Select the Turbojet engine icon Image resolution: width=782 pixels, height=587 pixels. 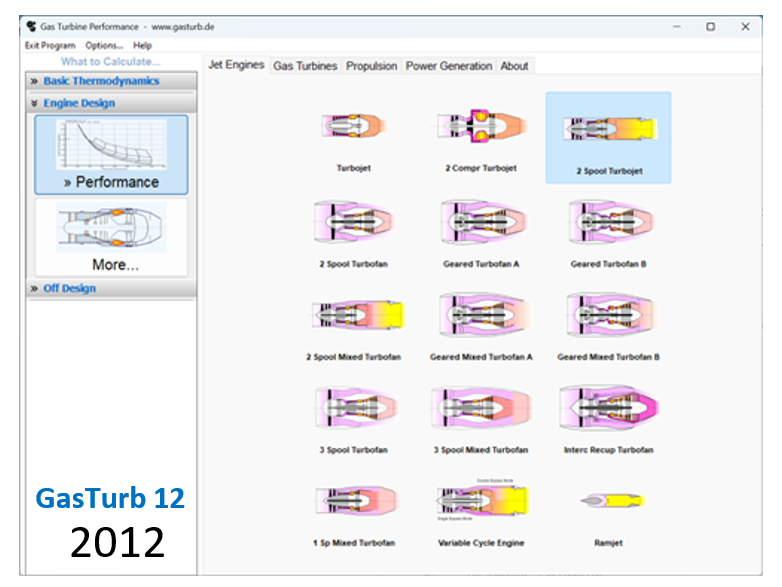click(353, 125)
